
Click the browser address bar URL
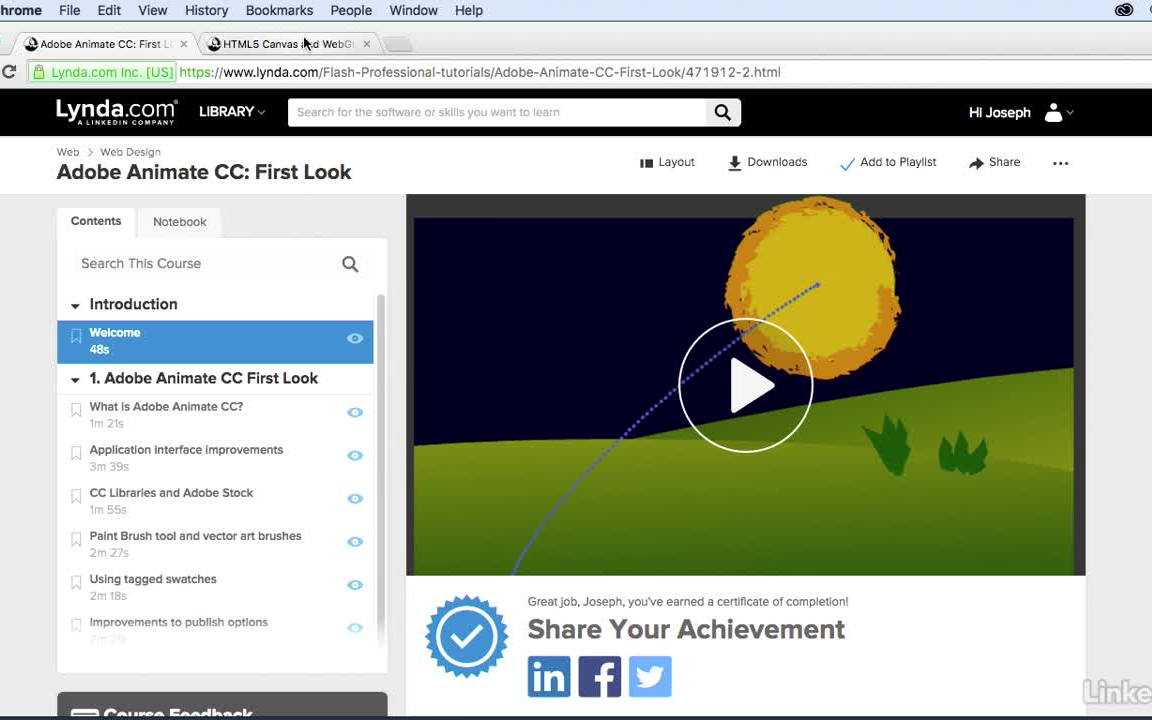pyautogui.click(x=480, y=72)
